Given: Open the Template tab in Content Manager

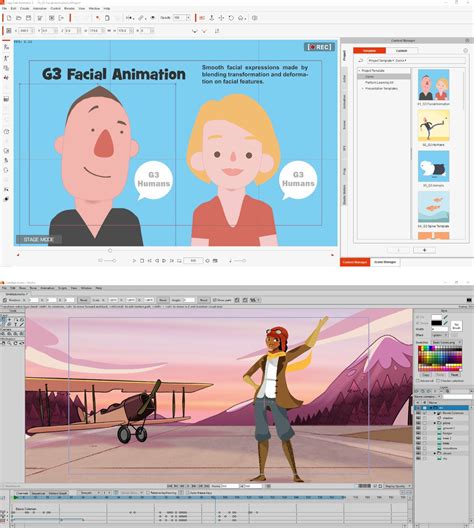Looking at the screenshot, I should [369, 51].
